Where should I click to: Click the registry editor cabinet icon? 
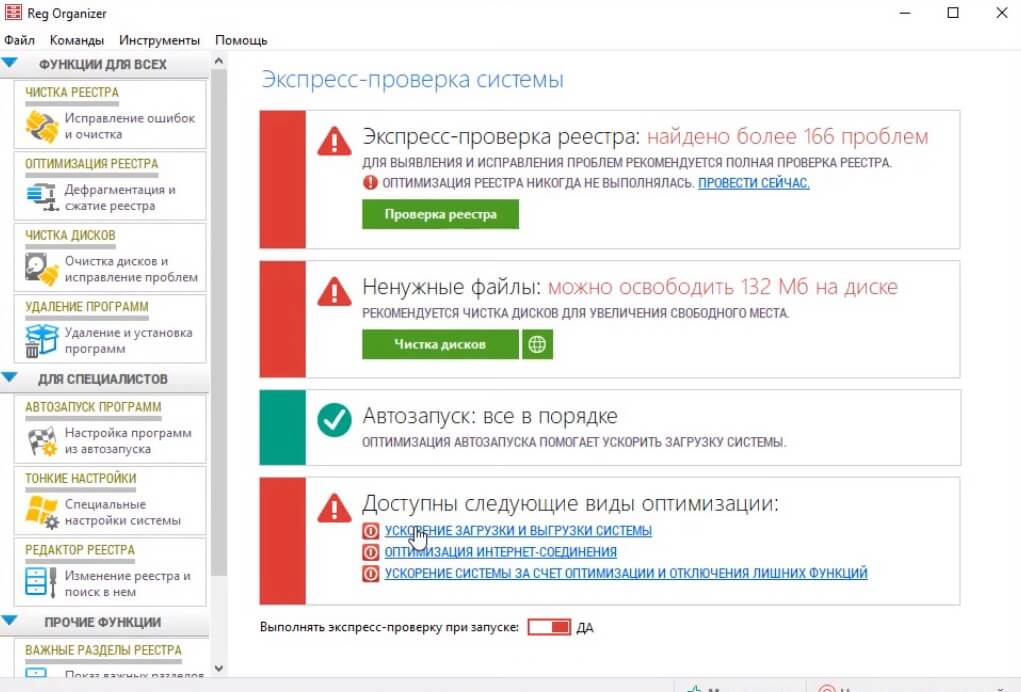[x=41, y=581]
